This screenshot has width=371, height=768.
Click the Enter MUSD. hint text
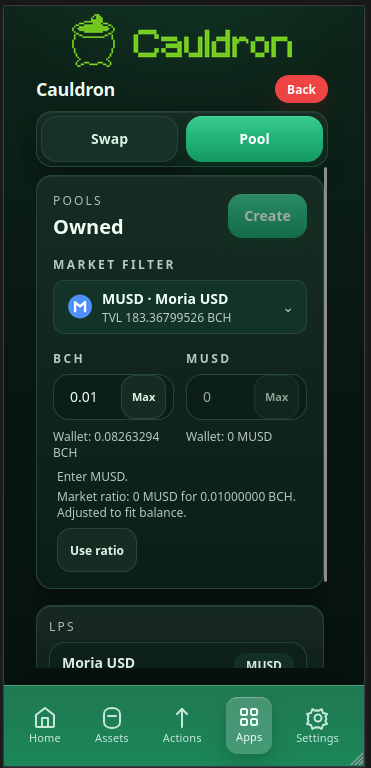point(92,477)
